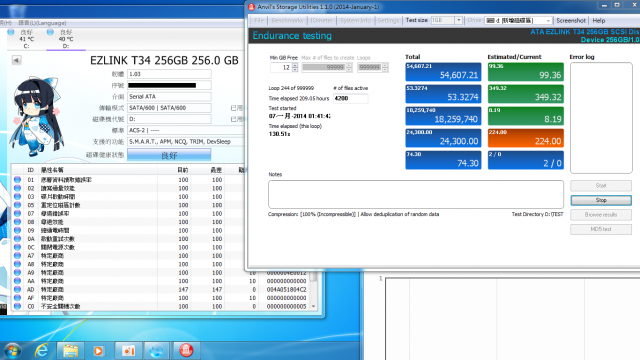Screen dimensions: 640x360
Task: Click the orange app icon on taskbar
Action: click(x=128, y=351)
